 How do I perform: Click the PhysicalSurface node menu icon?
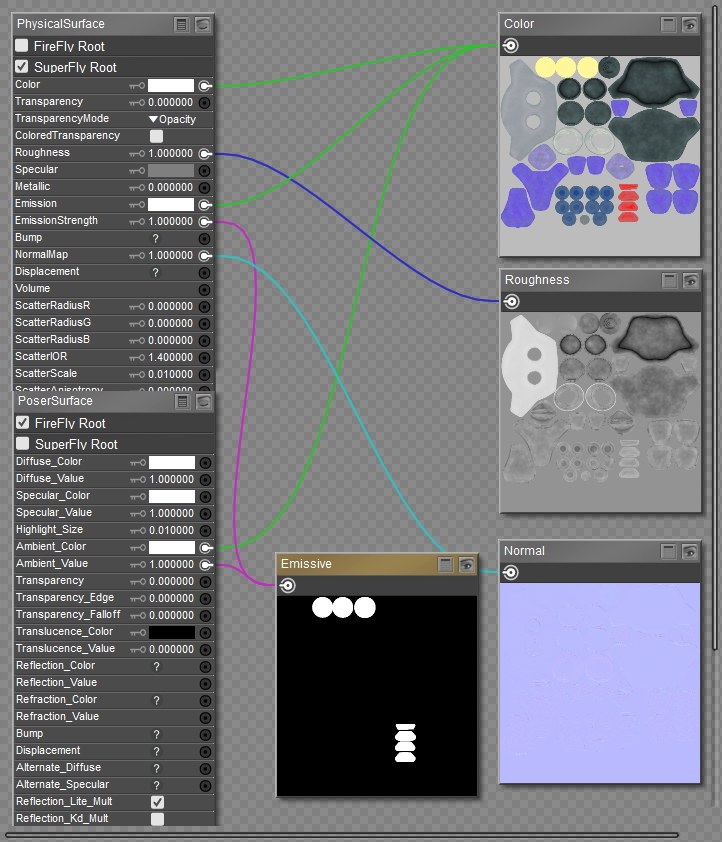coord(181,24)
